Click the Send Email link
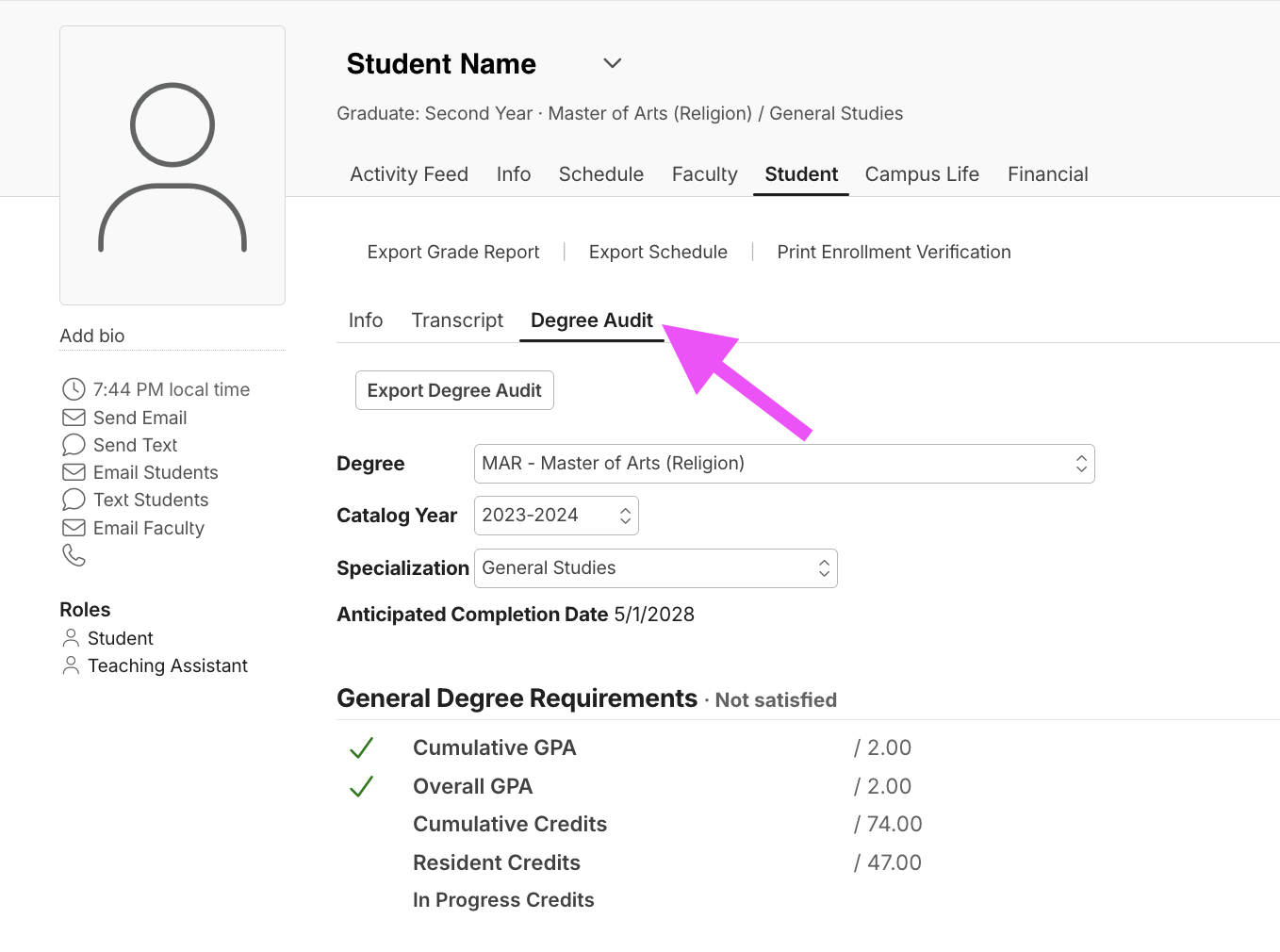This screenshot has height=952, width=1280. tap(140, 418)
